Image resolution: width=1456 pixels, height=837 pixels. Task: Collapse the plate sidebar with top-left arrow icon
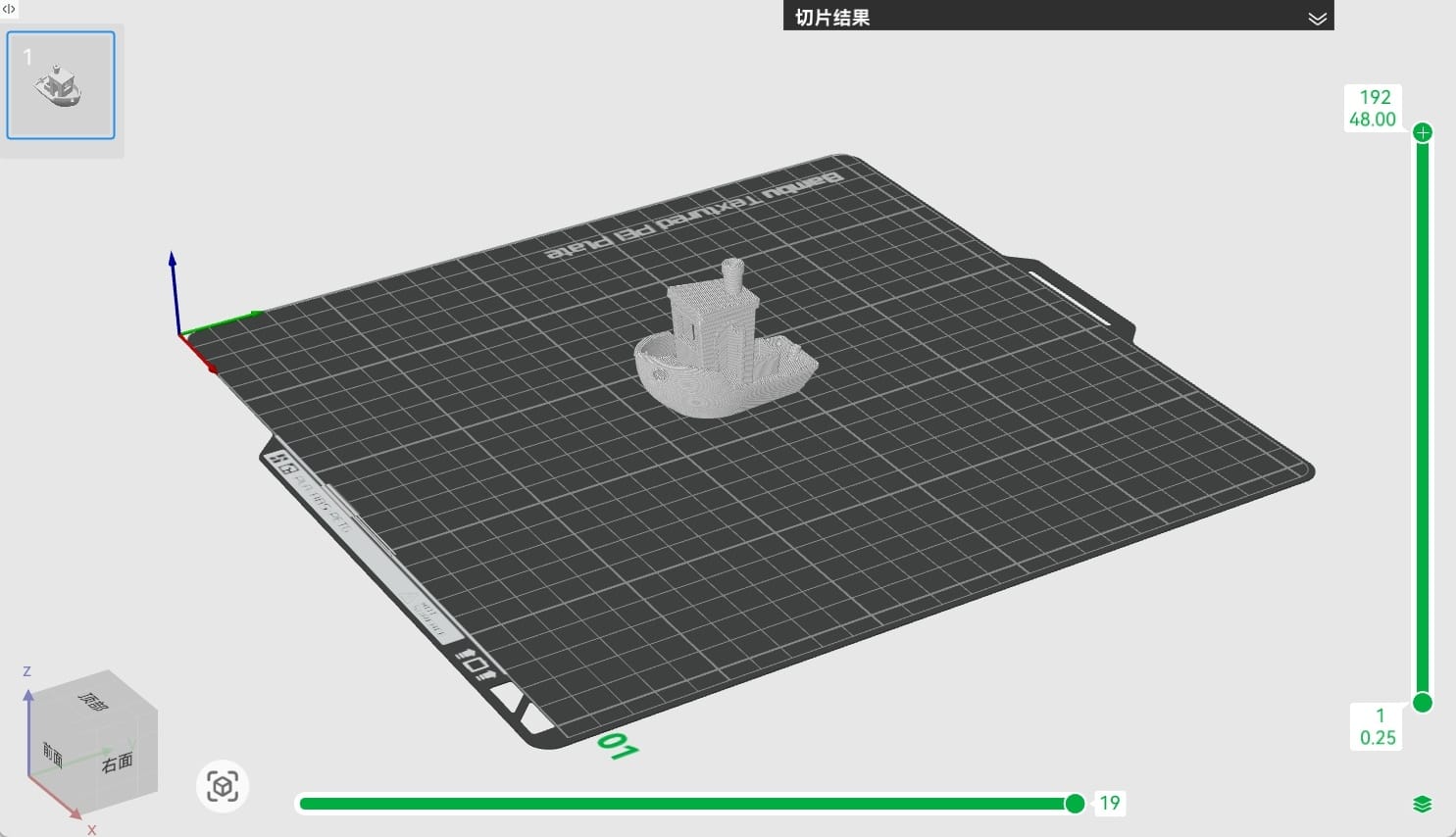9,9
